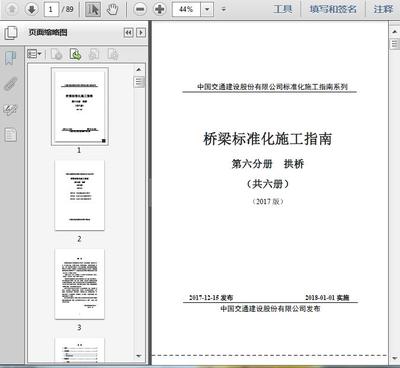
Task: Click document scroll up arrow
Action: point(394,31)
